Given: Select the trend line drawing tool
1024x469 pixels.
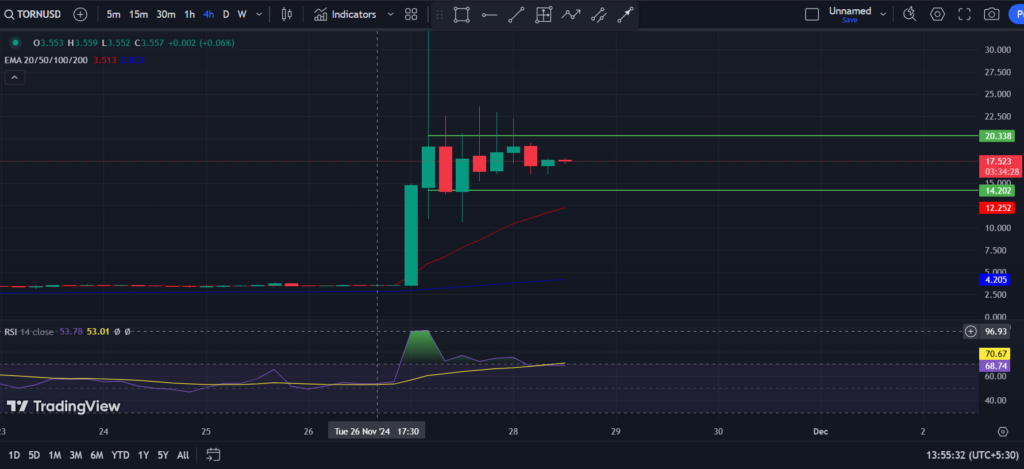Looking at the screenshot, I should point(516,14).
